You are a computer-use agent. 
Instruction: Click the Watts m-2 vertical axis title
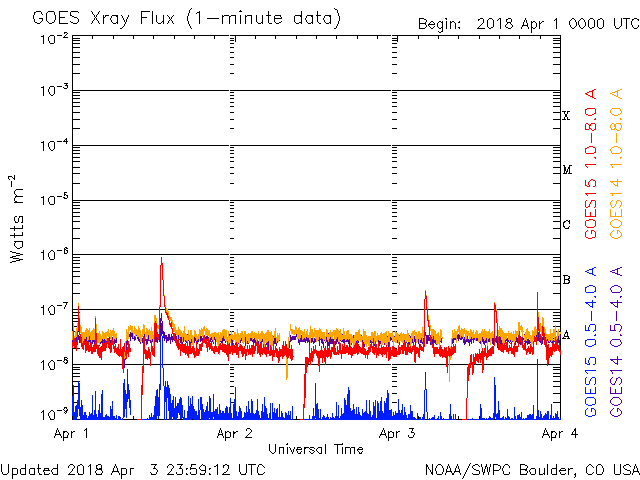[18, 218]
